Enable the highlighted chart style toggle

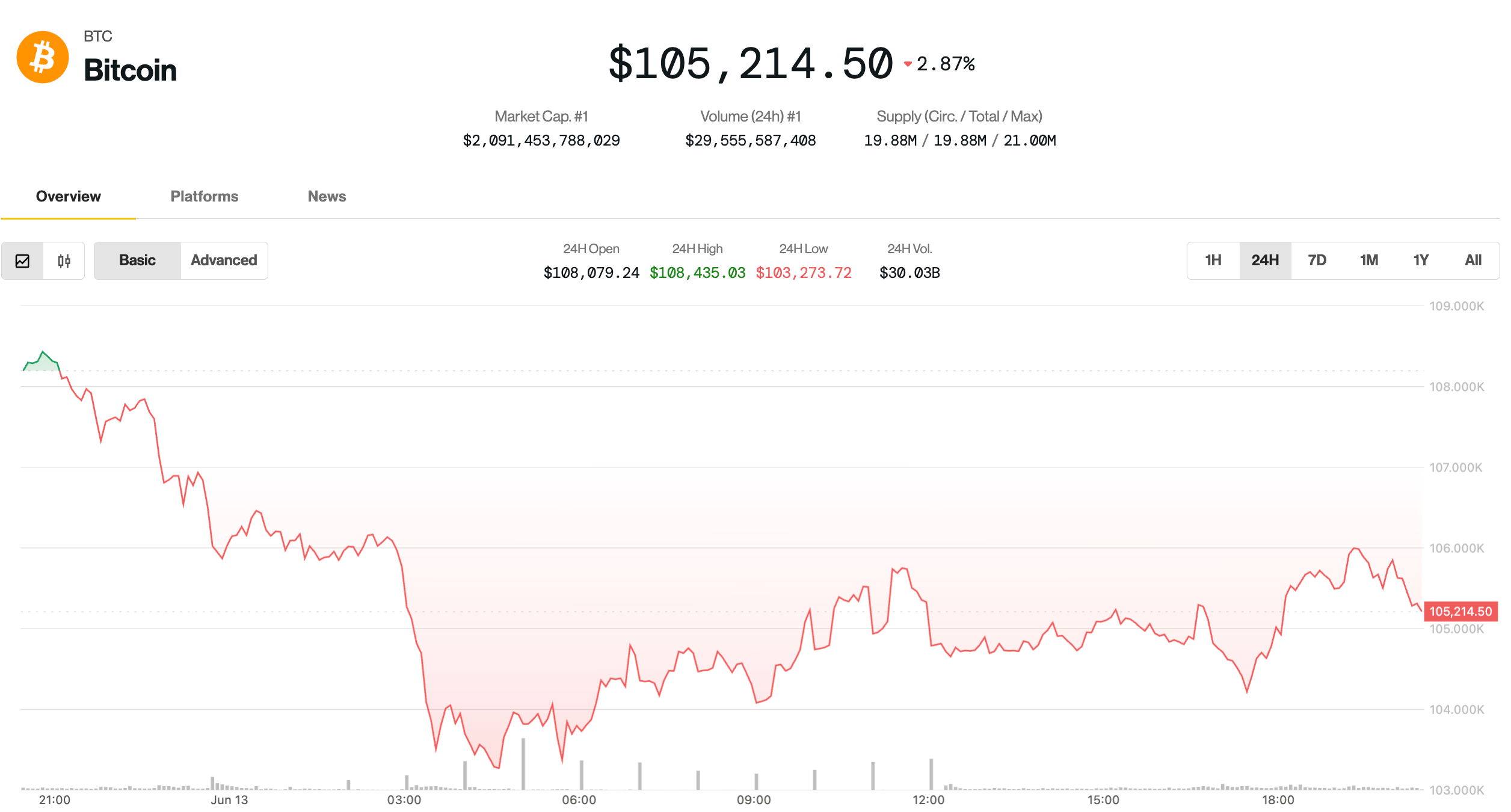tap(22, 260)
